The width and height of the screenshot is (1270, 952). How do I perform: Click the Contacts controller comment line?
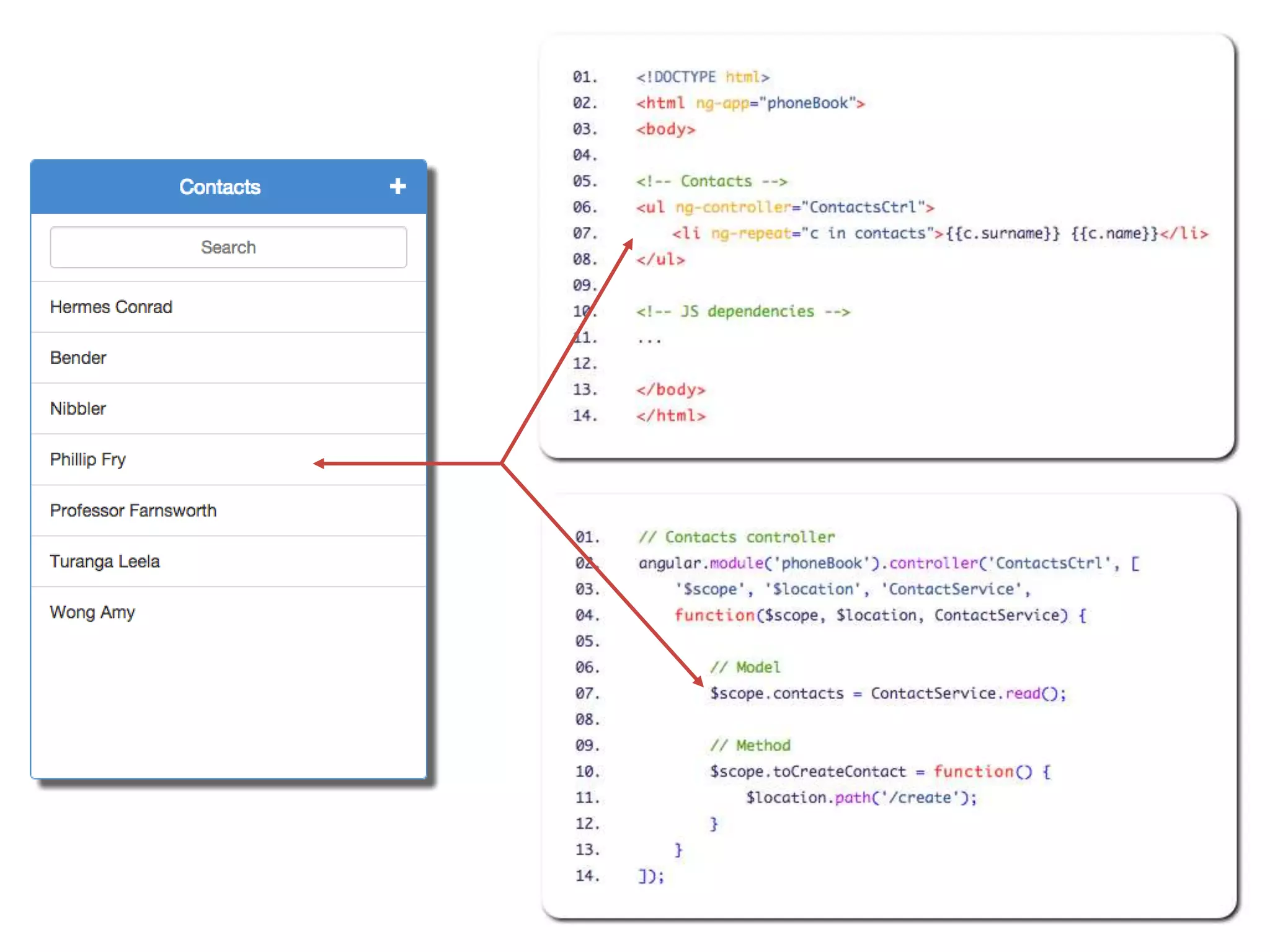(737, 537)
